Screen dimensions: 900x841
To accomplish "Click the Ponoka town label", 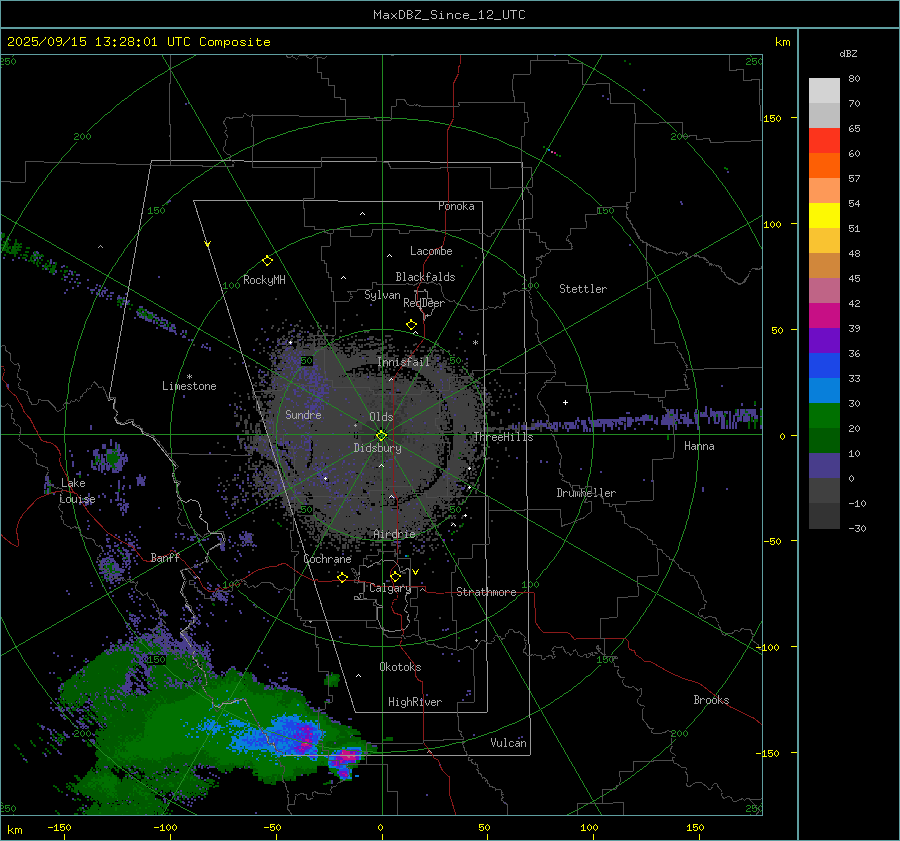I will (x=456, y=206).
